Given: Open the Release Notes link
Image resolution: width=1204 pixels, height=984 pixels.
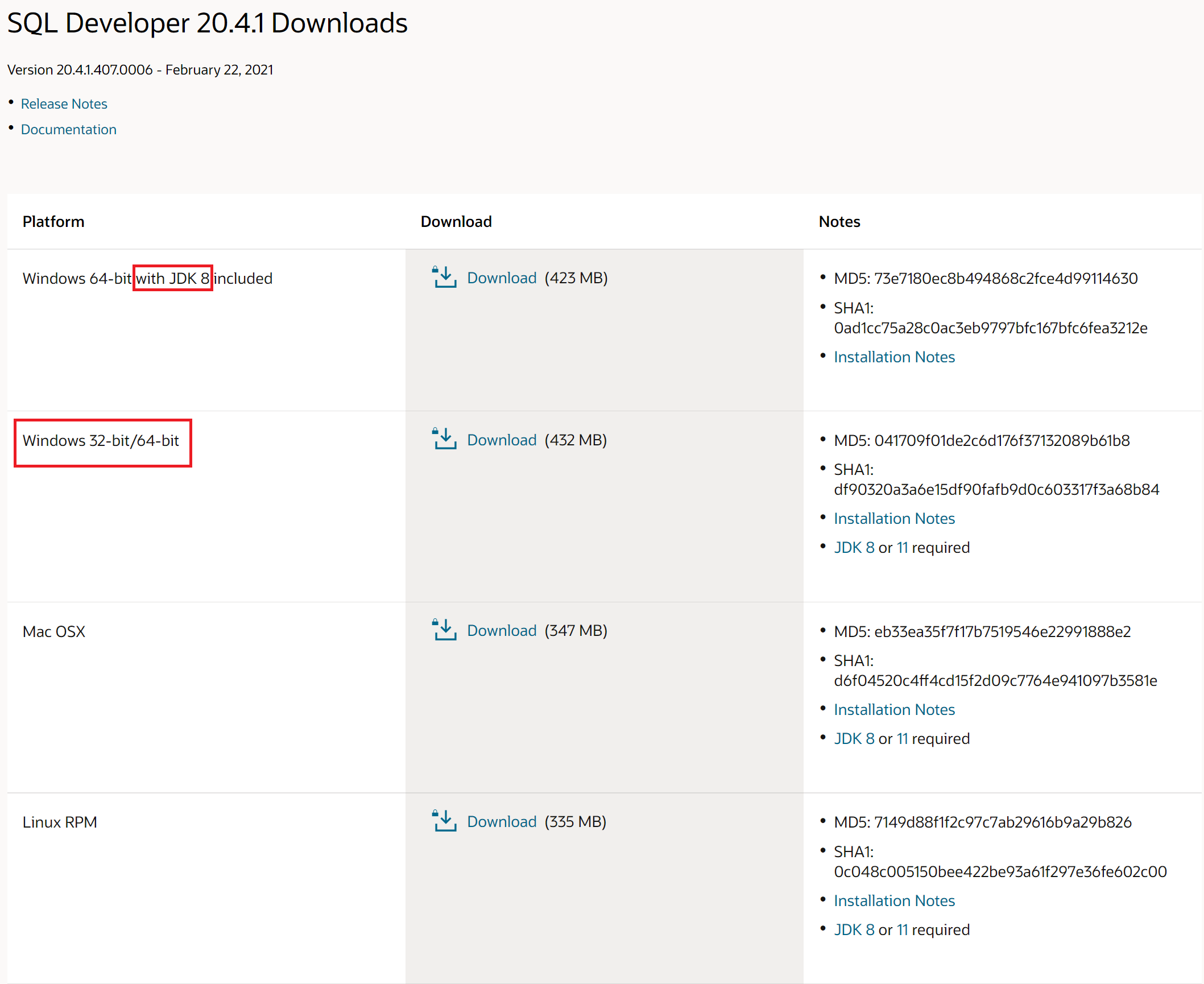Looking at the screenshot, I should (x=64, y=104).
